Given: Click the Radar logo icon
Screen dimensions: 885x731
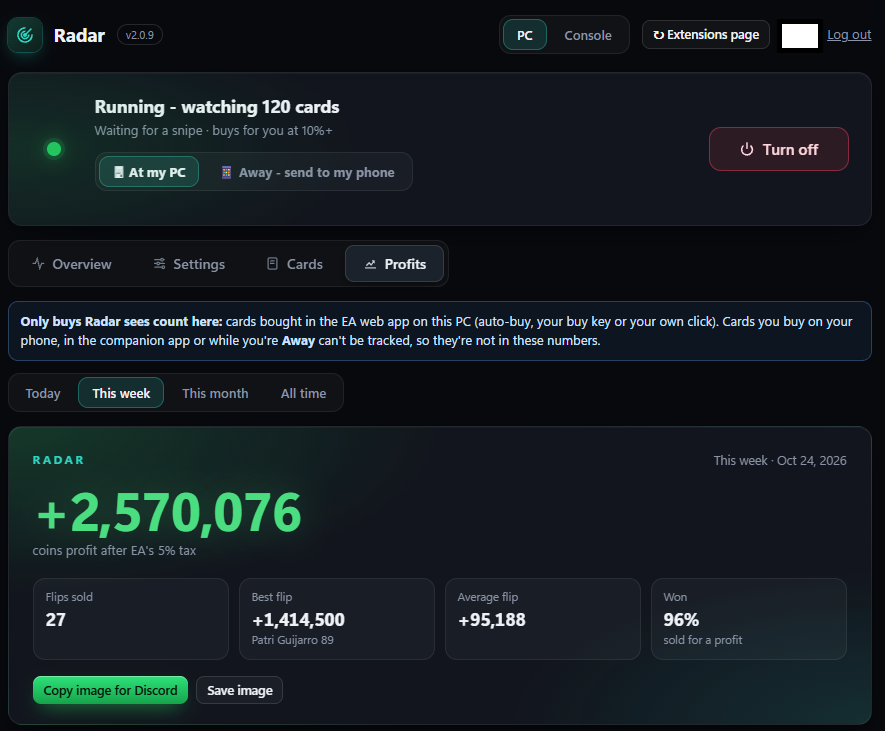Looking at the screenshot, I should (x=25, y=35).
